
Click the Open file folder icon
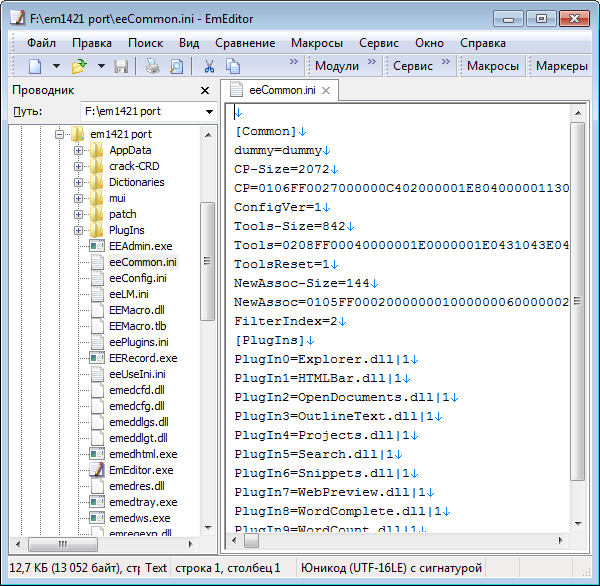[79, 66]
